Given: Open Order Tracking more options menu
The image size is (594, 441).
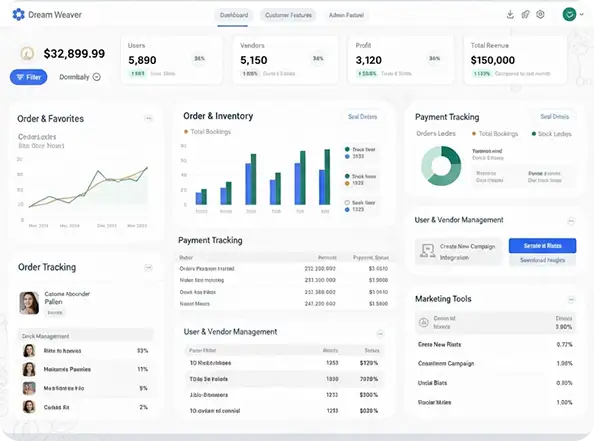Looking at the screenshot, I should [148, 267].
